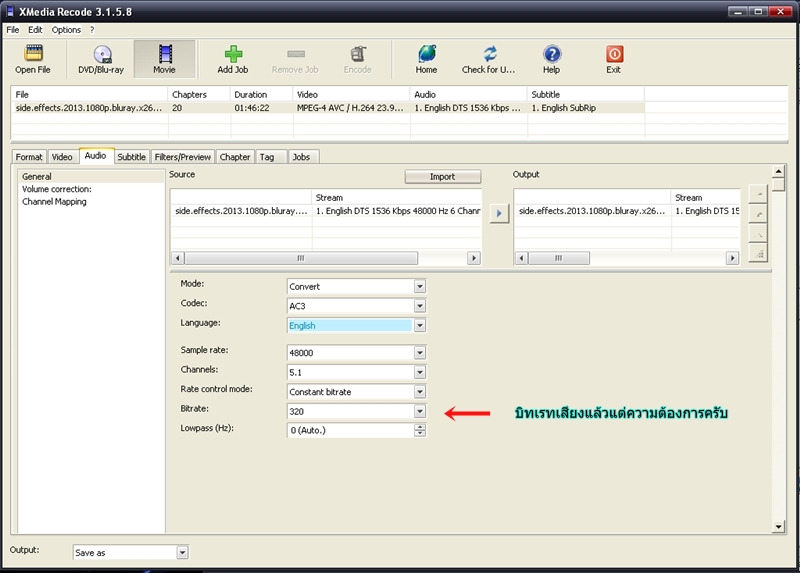
Task: Select the Audio tab
Action: (x=95, y=156)
